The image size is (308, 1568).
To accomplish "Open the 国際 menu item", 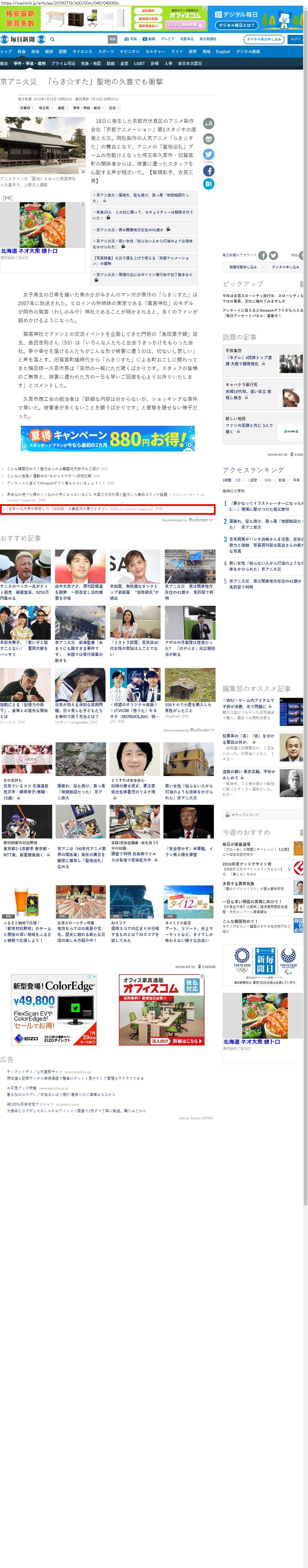I will point(63,52).
